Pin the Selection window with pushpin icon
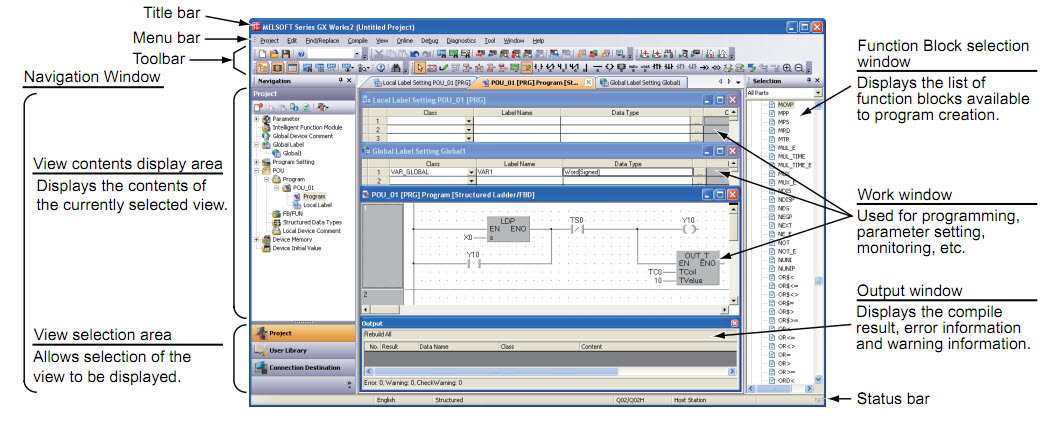 click(x=808, y=80)
